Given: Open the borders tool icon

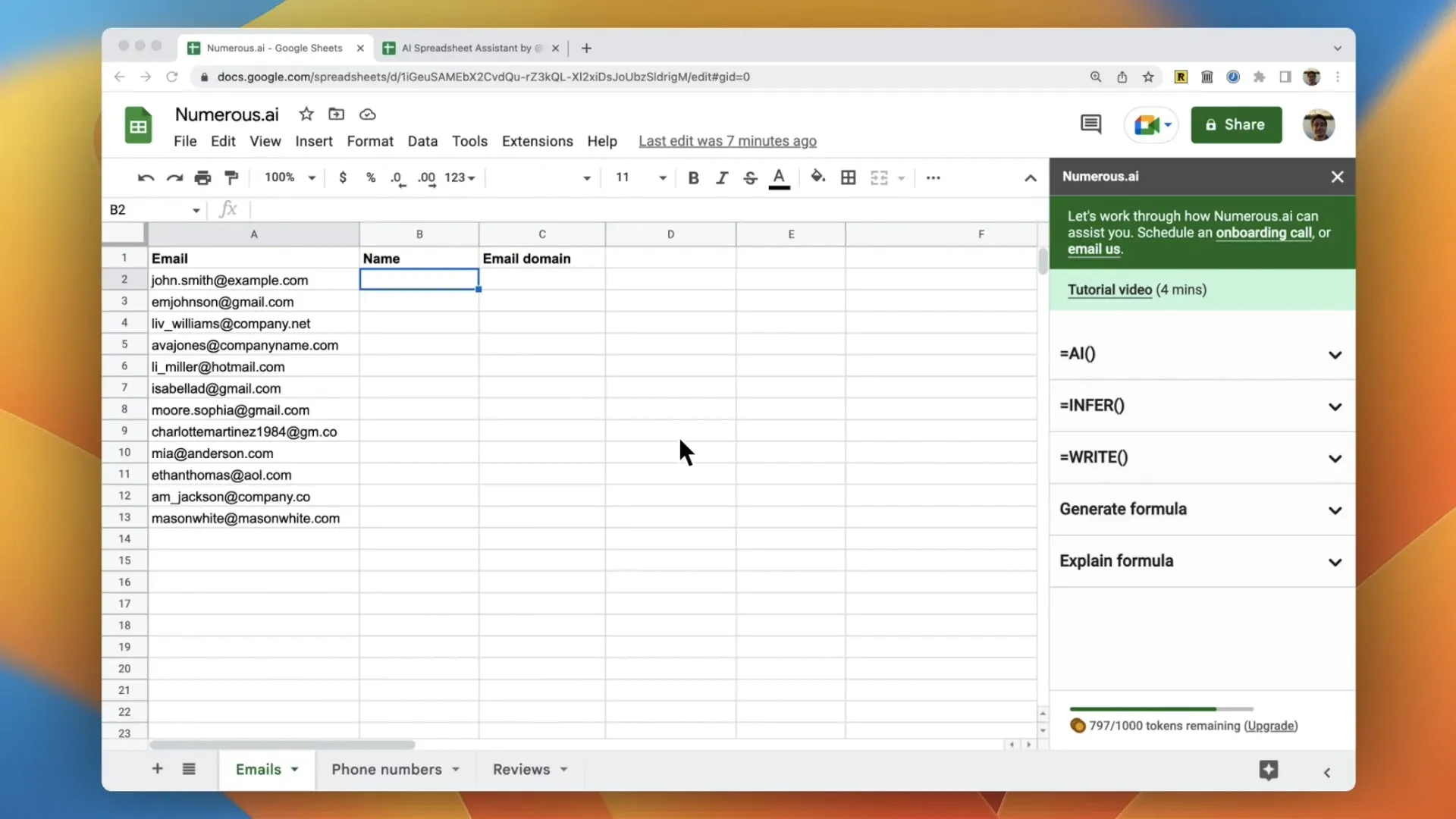Looking at the screenshot, I should [849, 177].
